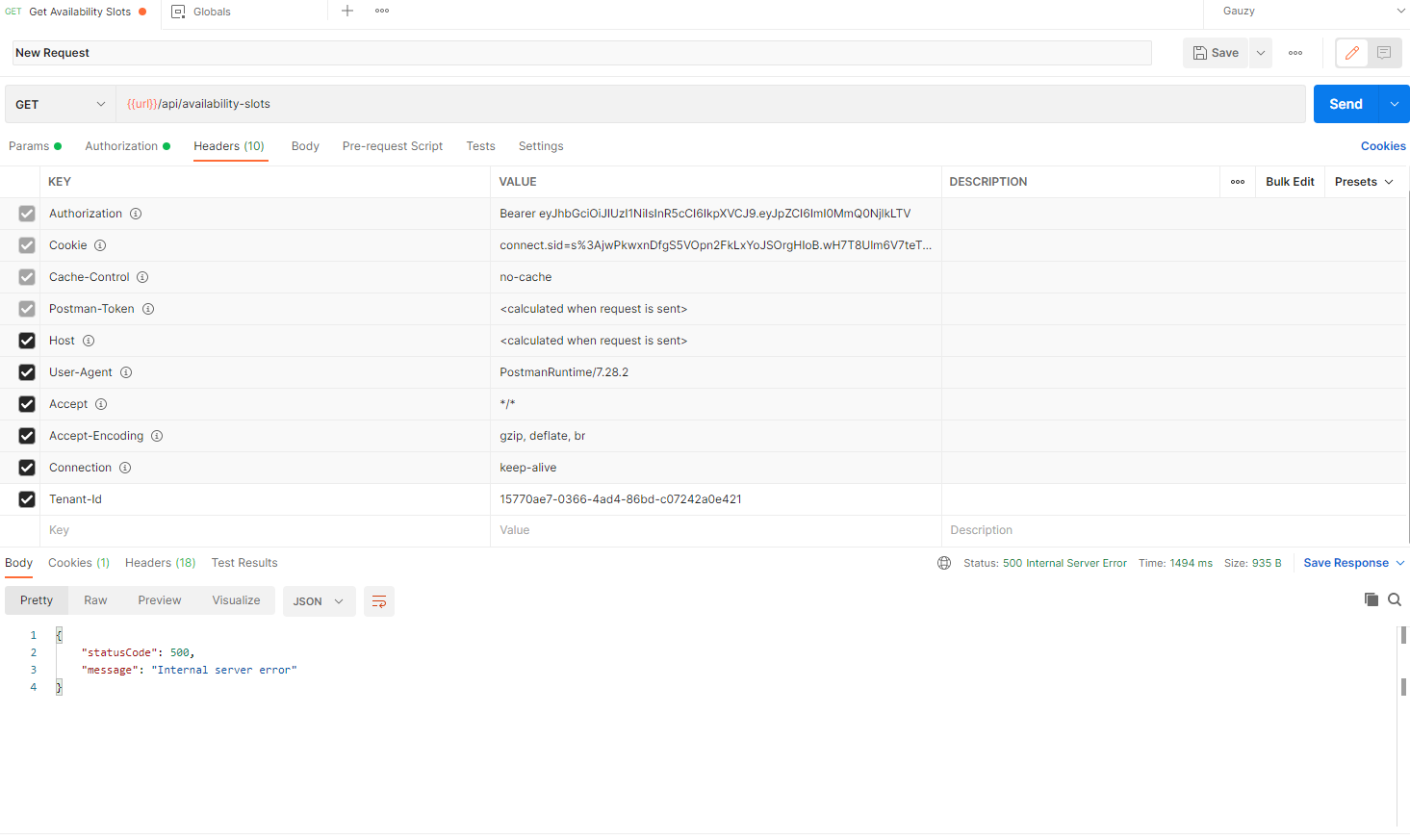The height and width of the screenshot is (840, 1410).
Task: Open the GET method dropdown
Action: click(61, 104)
